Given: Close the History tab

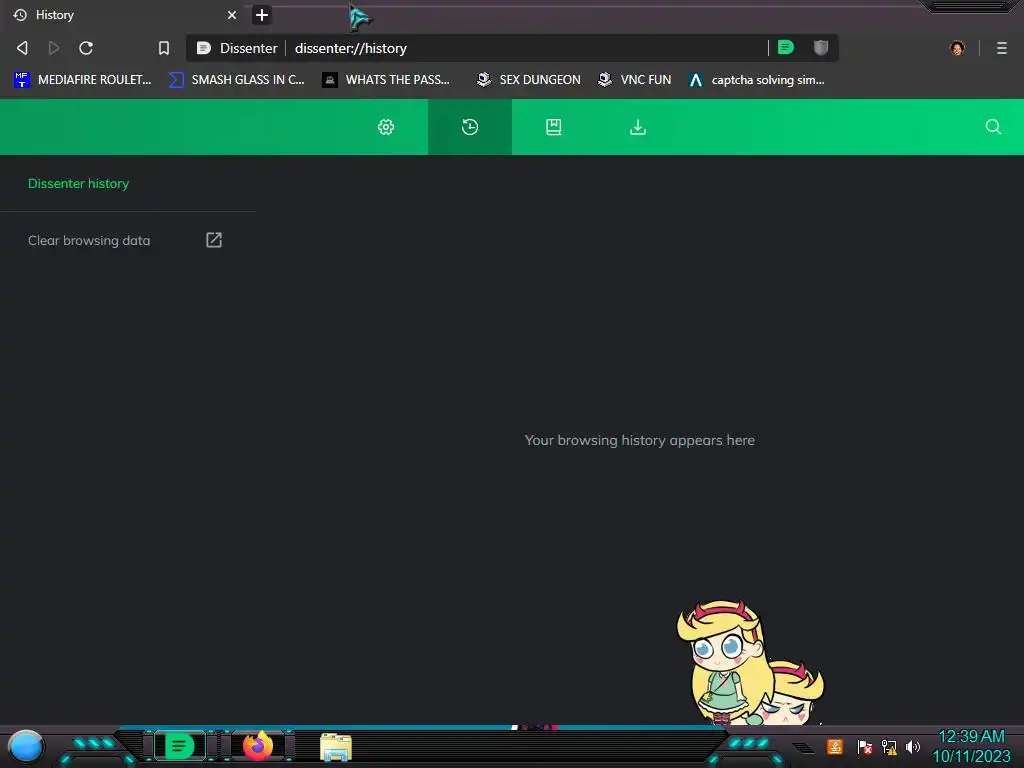Looking at the screenshot, I should [232, 14].
